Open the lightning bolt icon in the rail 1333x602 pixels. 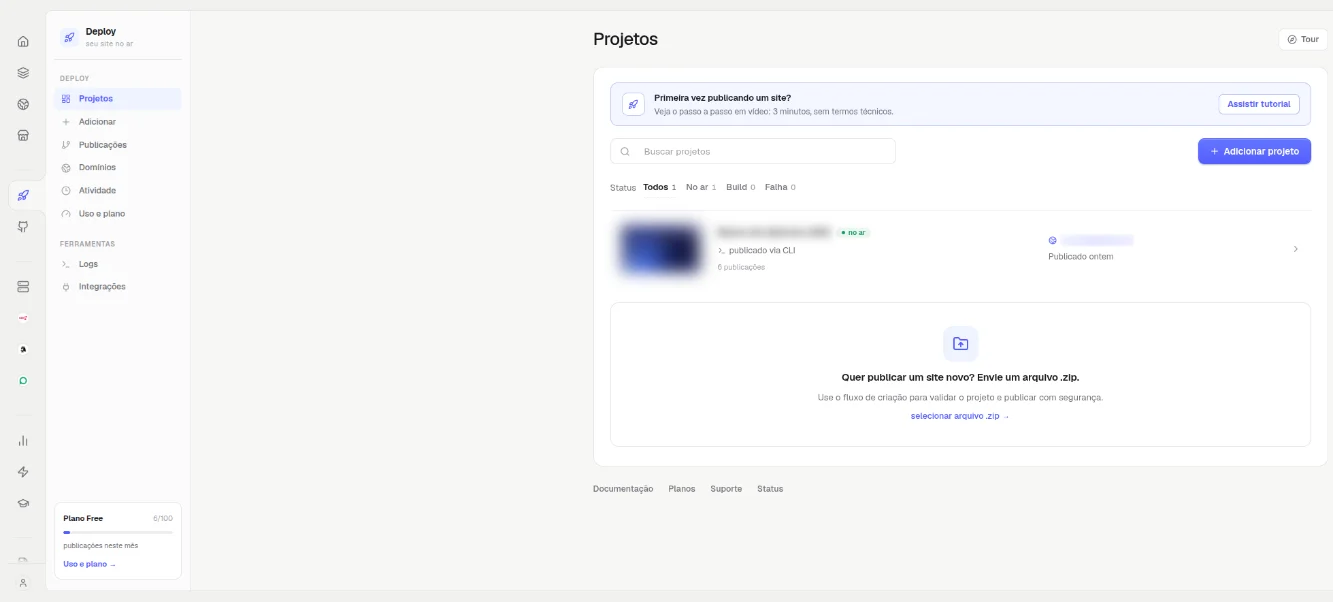coord(23,472)
